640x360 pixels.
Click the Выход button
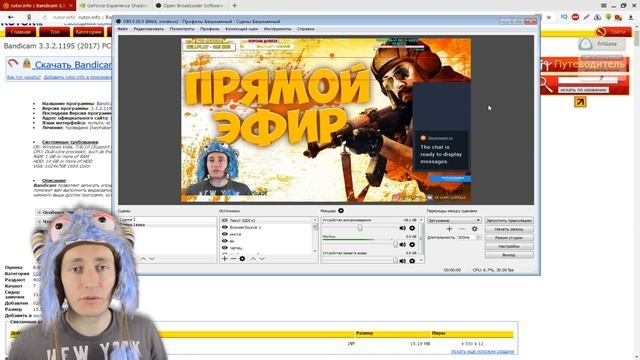click(509, 255)
